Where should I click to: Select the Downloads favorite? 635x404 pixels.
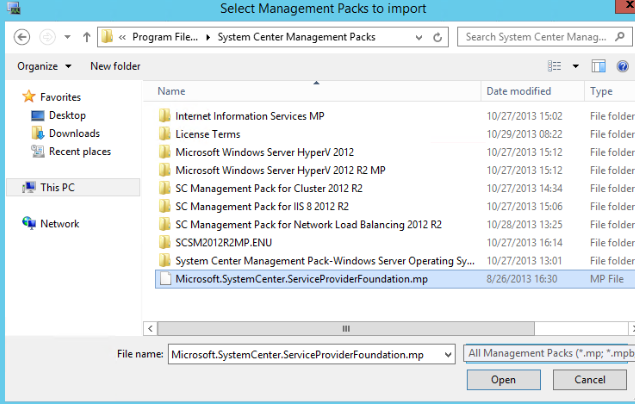tap(74, 133)
